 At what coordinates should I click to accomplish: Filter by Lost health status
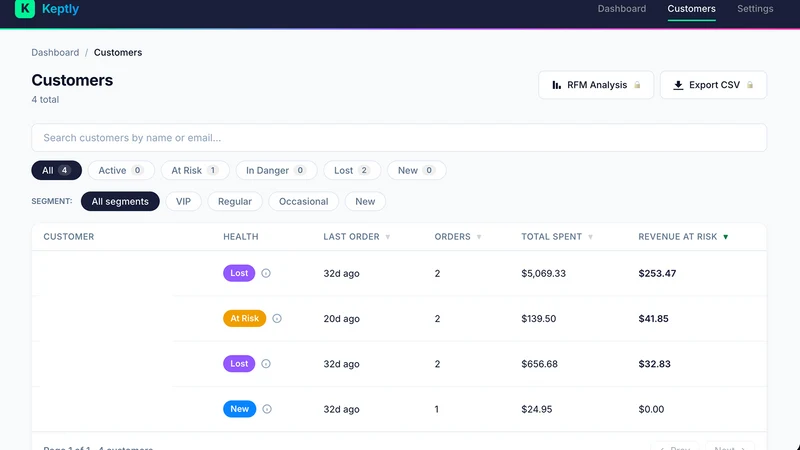(x=352, y=170)
